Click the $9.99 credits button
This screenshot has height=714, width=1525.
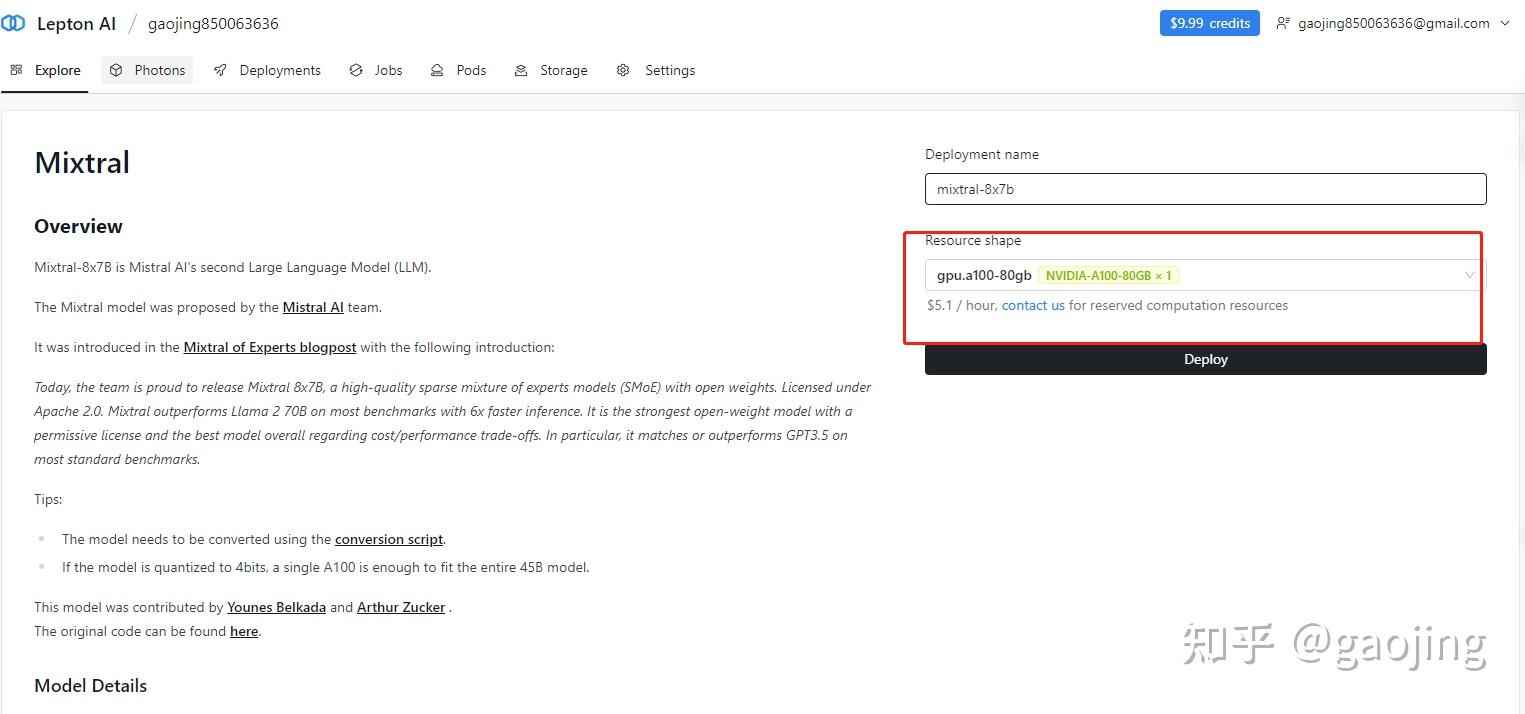1209,23
